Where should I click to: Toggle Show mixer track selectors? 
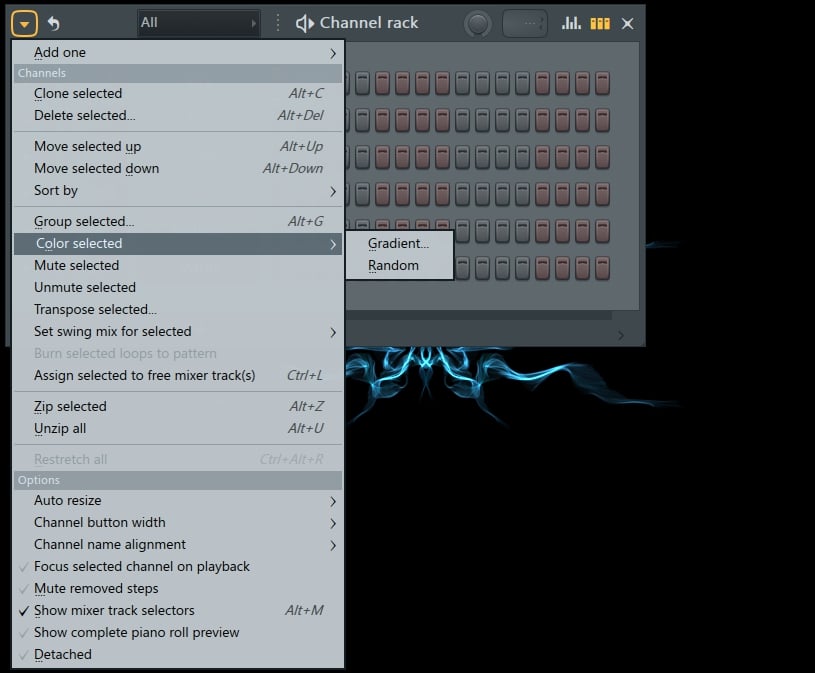click(x=129, y=610)
